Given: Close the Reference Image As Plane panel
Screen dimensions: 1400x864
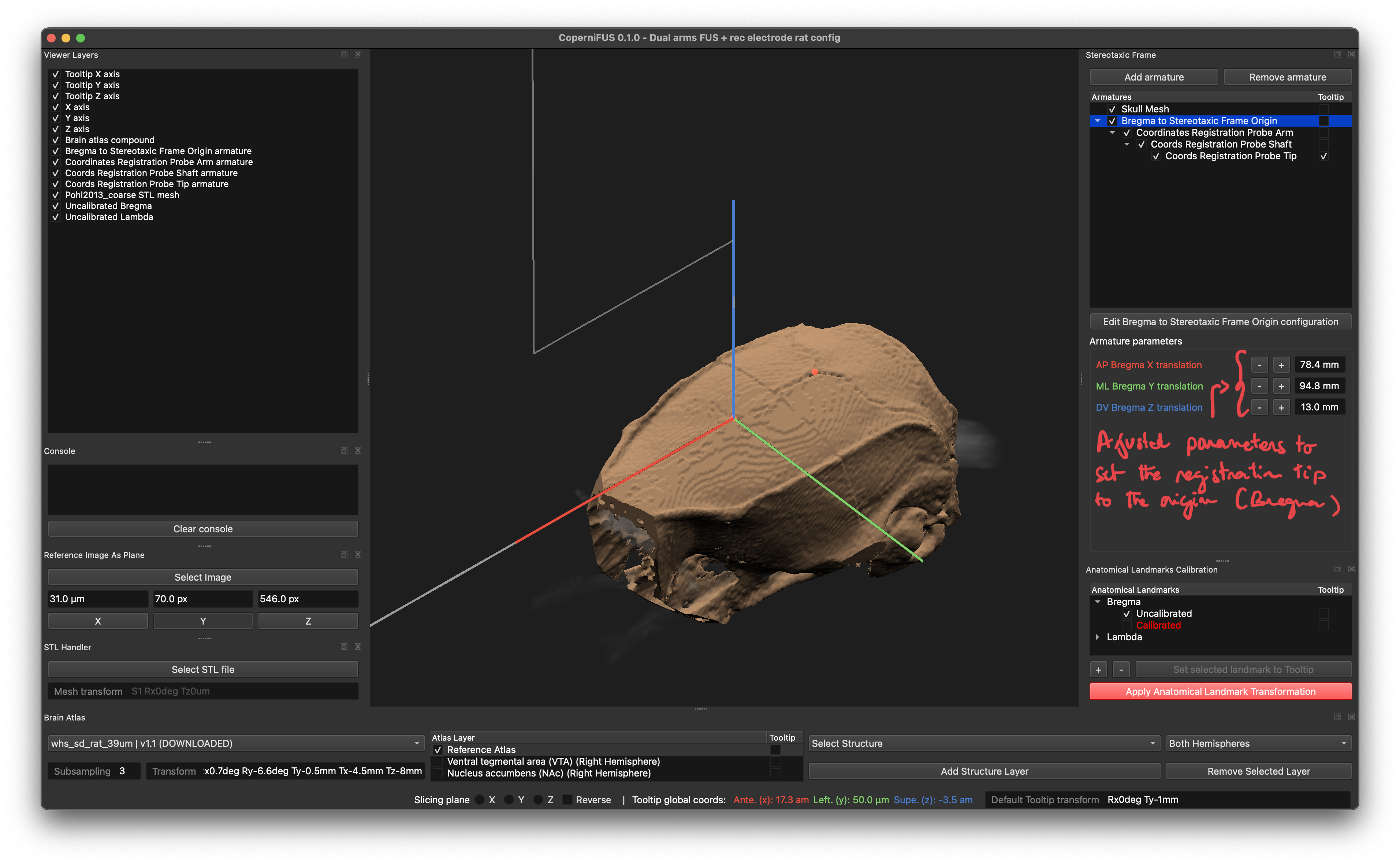Looking at the screenshot, I should coord(358,554).
